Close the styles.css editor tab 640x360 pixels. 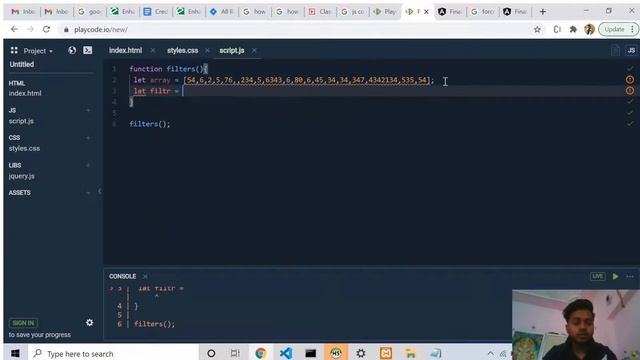pos(207,51)
